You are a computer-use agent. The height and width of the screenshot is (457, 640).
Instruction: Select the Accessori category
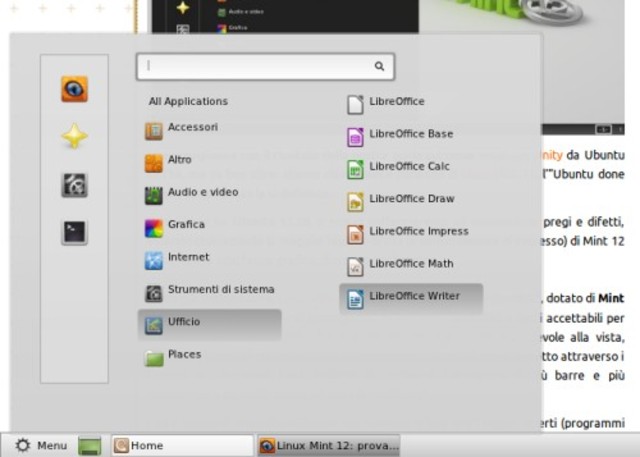(x=209, y=130)
